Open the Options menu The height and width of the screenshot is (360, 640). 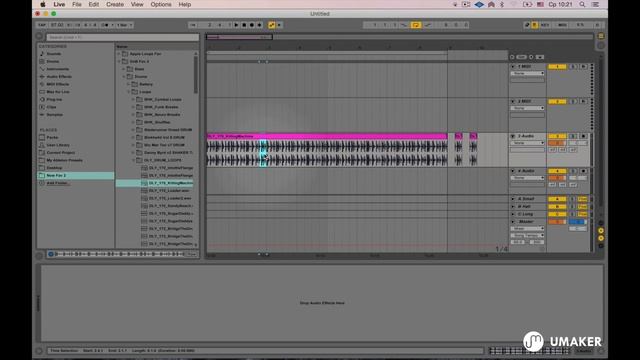click(x=161, y=4)
